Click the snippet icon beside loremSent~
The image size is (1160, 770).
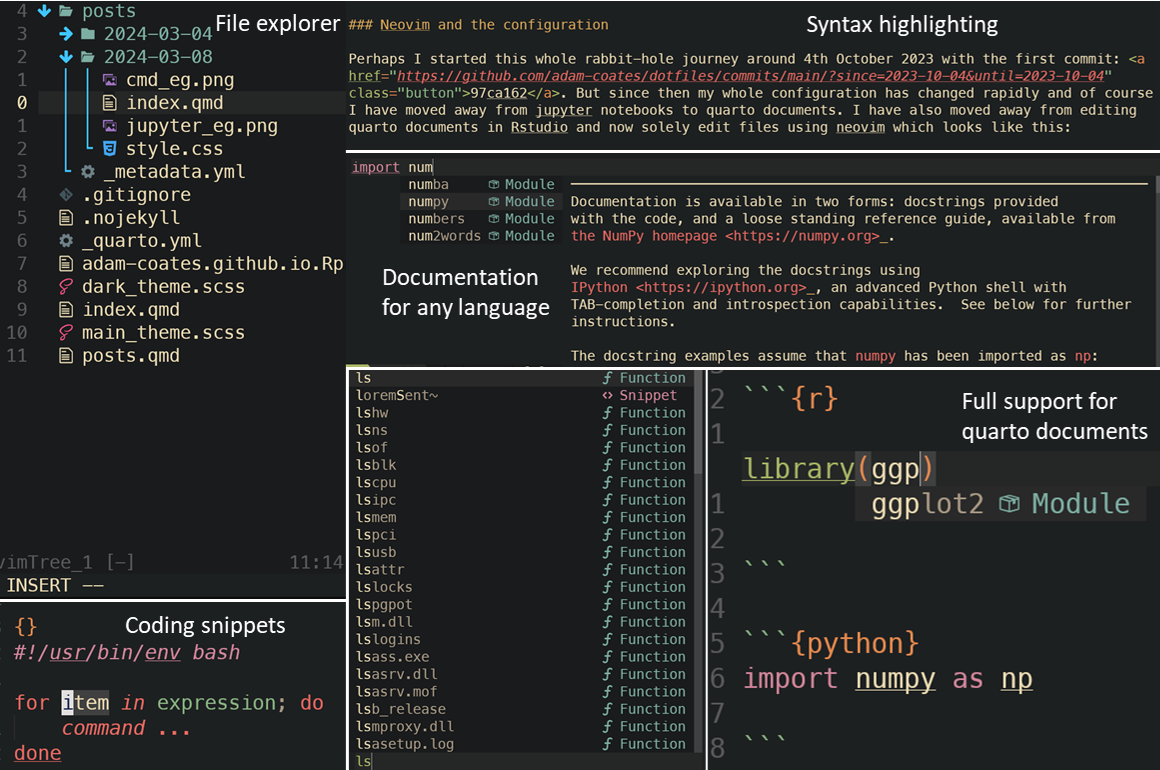tap(607, 395)
